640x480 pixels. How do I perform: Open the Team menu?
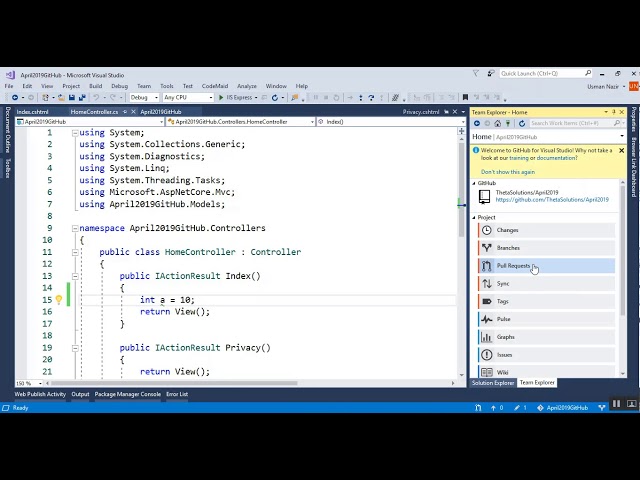tap(144, 86)
